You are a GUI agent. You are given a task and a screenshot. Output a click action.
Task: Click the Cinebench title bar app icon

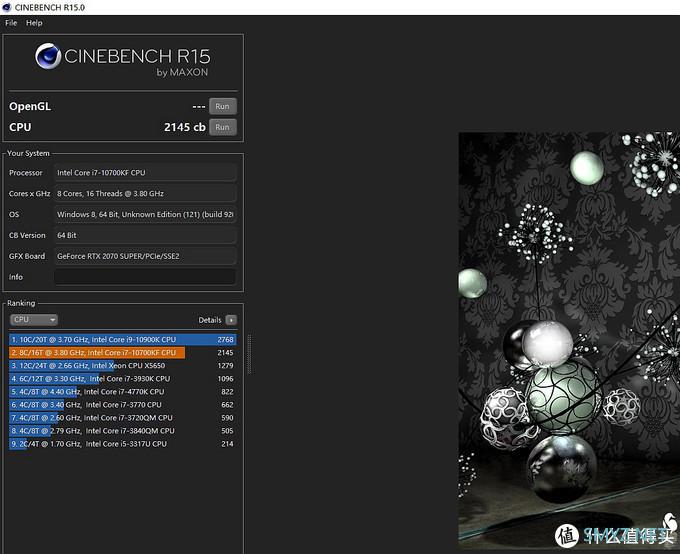7,7
